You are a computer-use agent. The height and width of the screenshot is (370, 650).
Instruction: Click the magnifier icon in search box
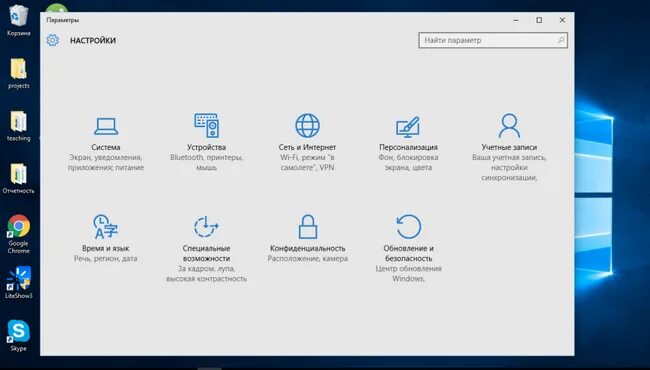[x=561, y=40]
